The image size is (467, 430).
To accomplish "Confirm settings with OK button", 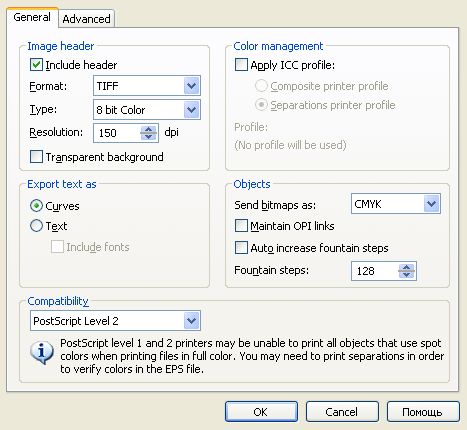I will coord(261,412).
